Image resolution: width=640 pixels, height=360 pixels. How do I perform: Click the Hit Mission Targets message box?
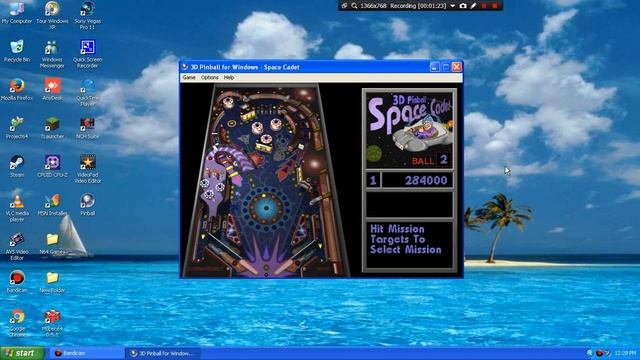point(409,244)
